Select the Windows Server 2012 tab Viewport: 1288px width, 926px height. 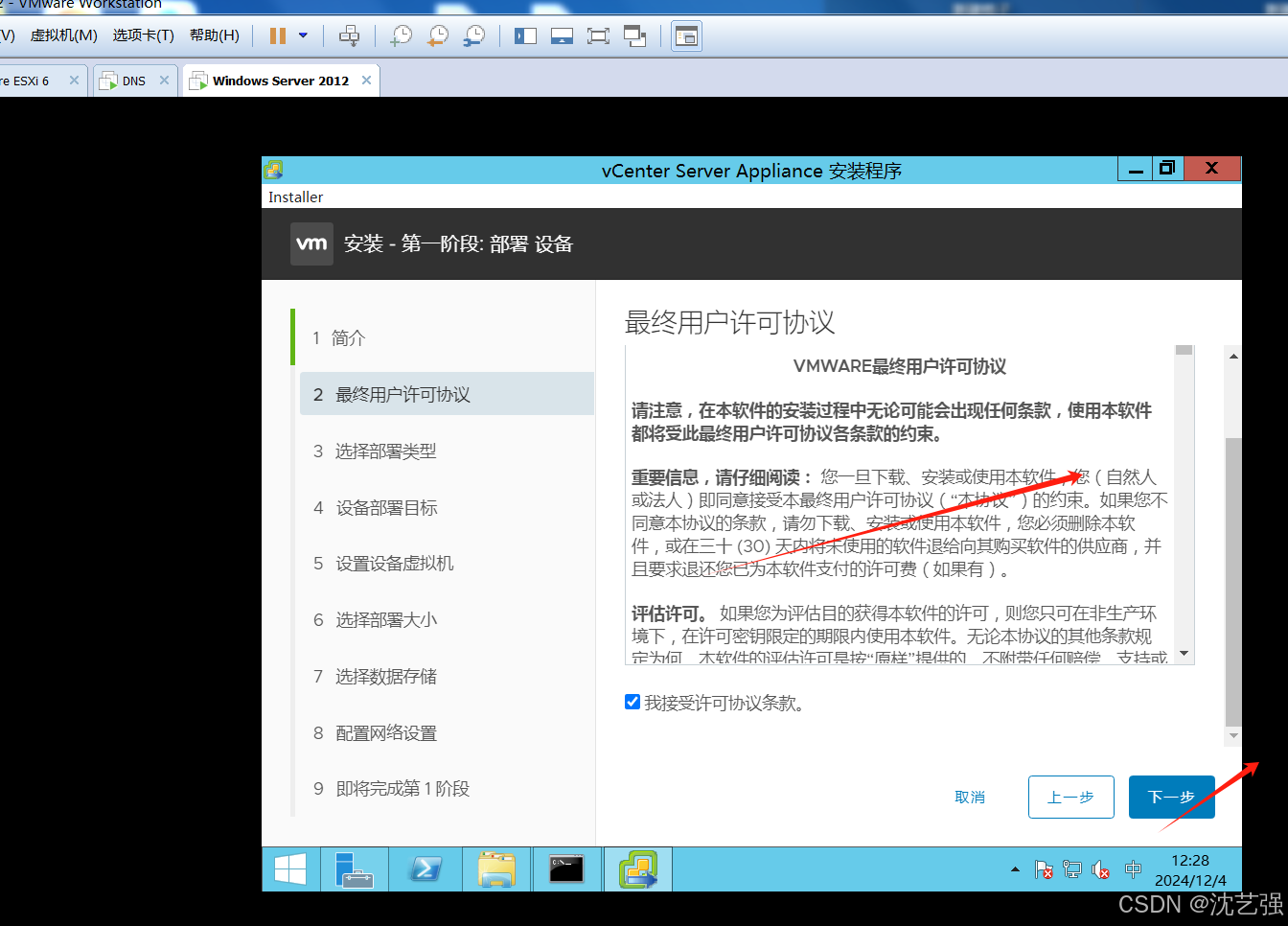tap(280, 81)
